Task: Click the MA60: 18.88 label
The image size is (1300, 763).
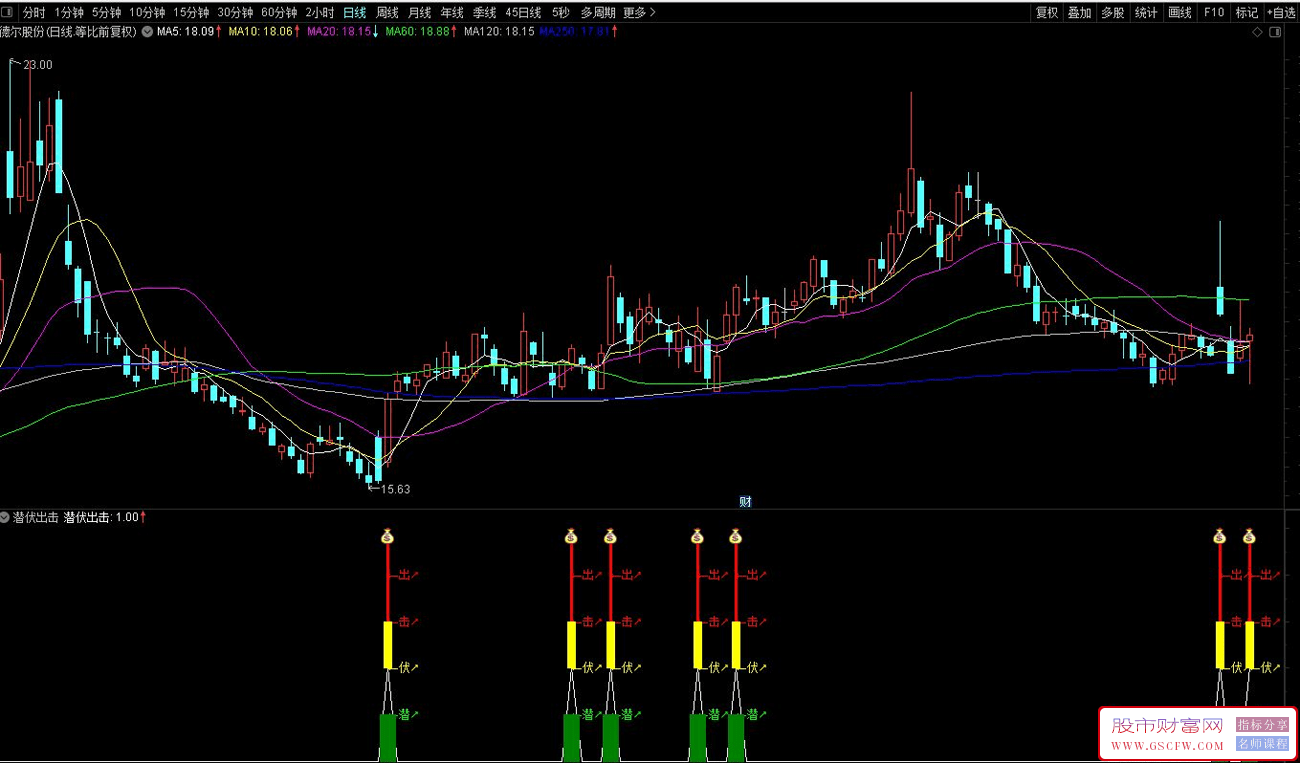Action: point(418,32)
